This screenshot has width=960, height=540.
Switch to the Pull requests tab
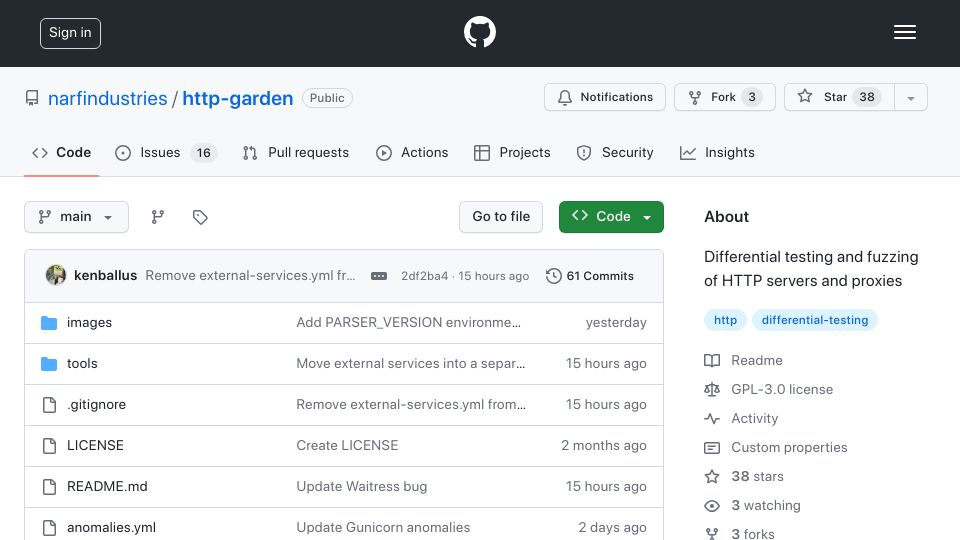pos(296,152)
